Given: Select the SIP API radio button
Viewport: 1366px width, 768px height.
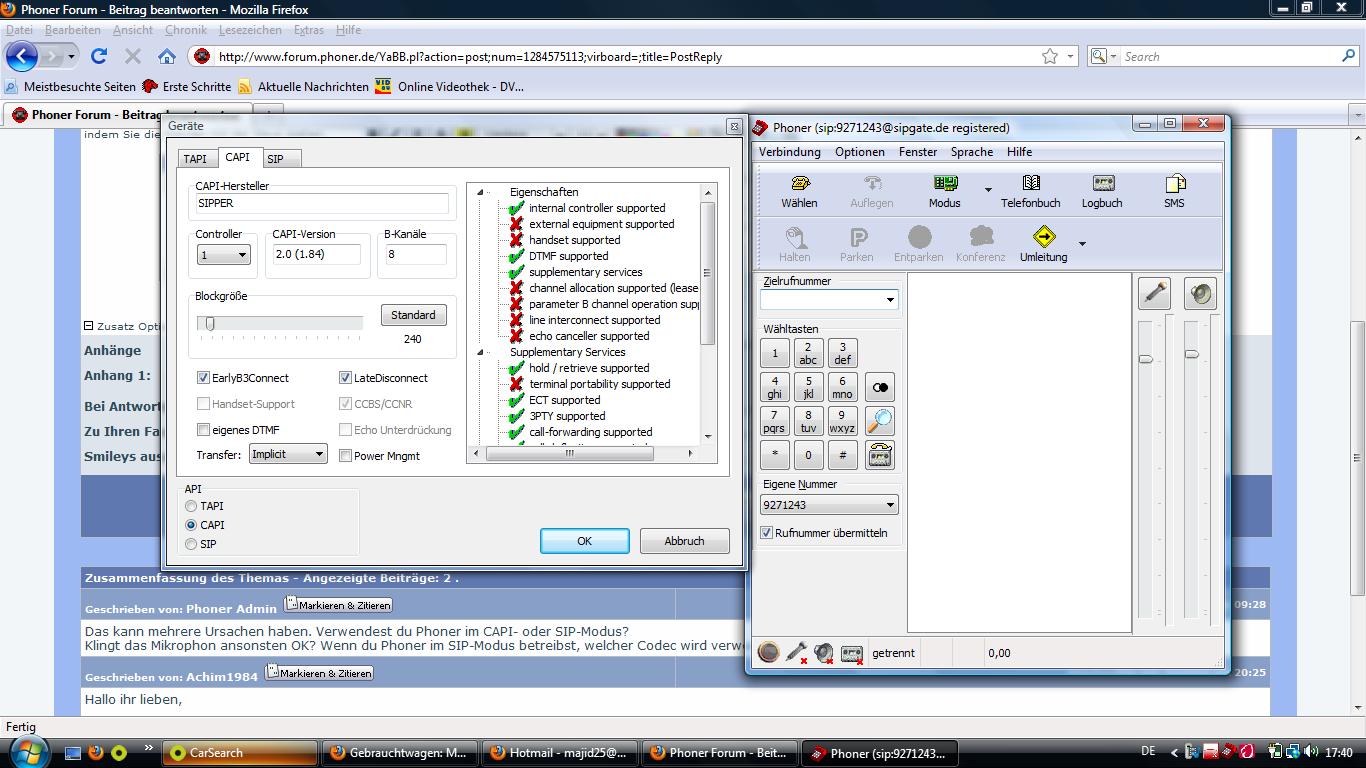Looking at the screenshot, I should tap(191, 544).
